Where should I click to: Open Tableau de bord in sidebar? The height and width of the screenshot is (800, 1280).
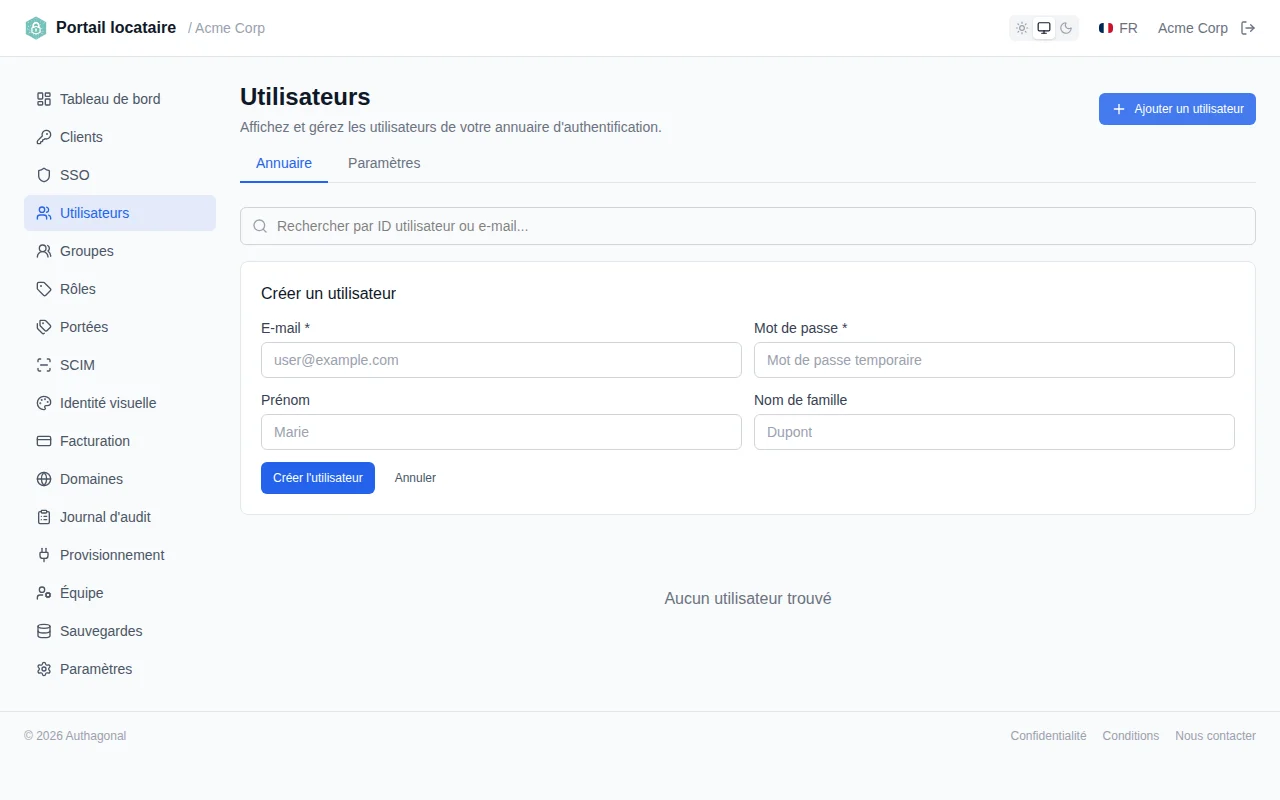(x=120, y=99)
